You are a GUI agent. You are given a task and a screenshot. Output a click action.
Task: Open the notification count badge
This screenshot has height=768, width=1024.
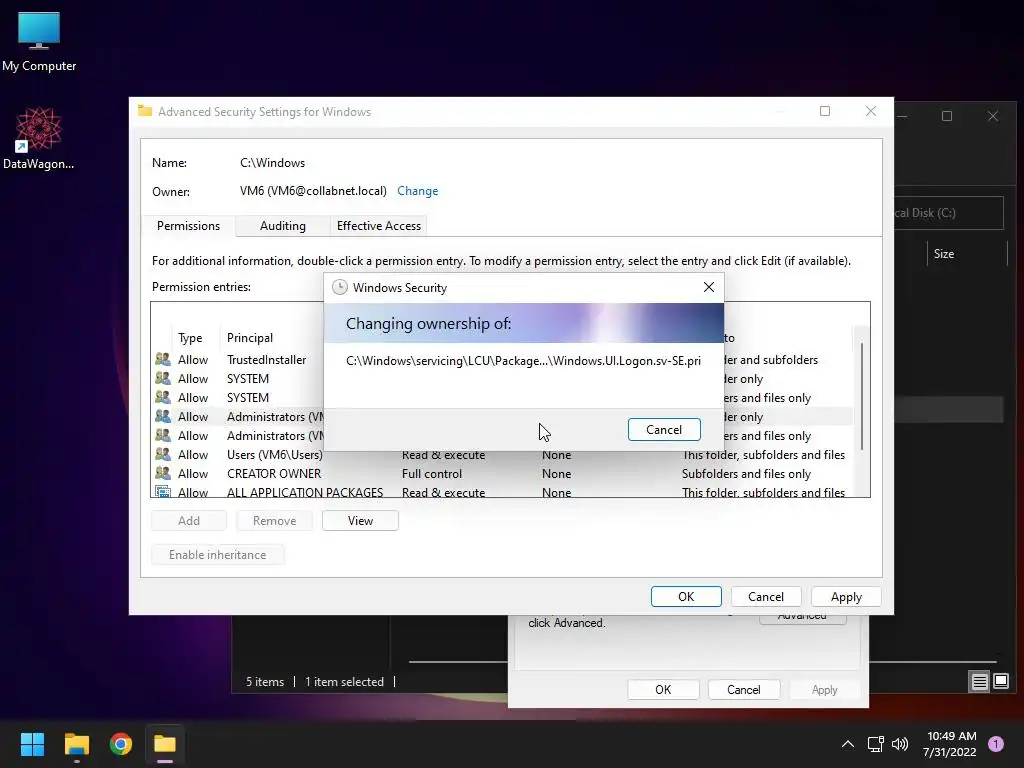(996, 744)
